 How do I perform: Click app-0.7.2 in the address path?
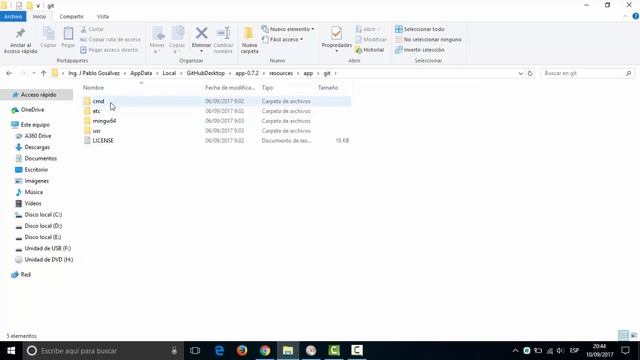[247, 73]
